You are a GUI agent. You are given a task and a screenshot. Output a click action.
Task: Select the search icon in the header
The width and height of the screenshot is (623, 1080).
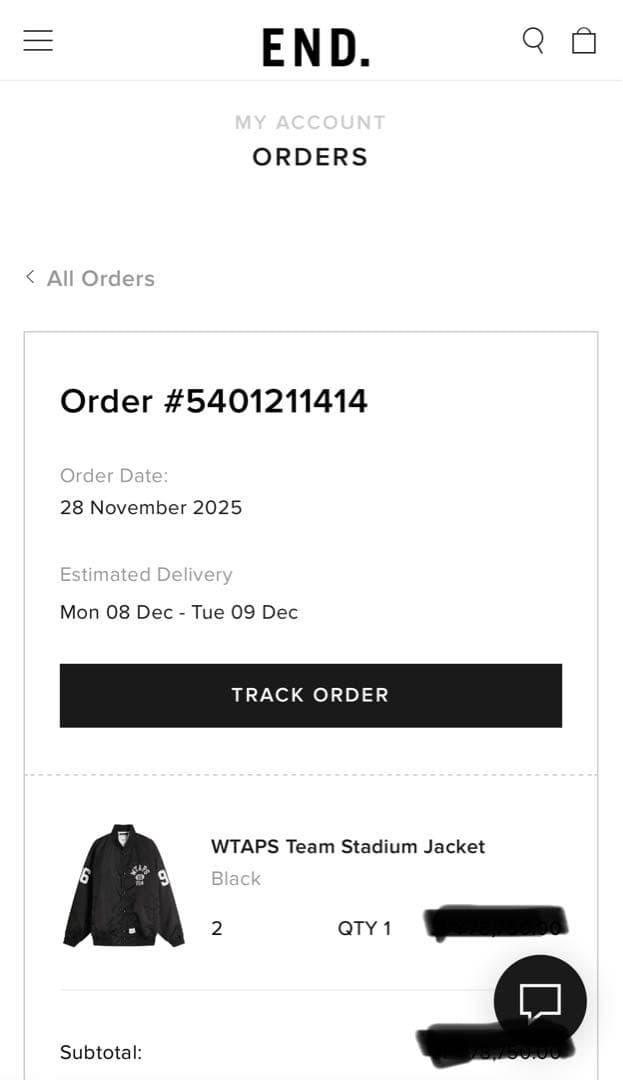click(x=533, y=40)
